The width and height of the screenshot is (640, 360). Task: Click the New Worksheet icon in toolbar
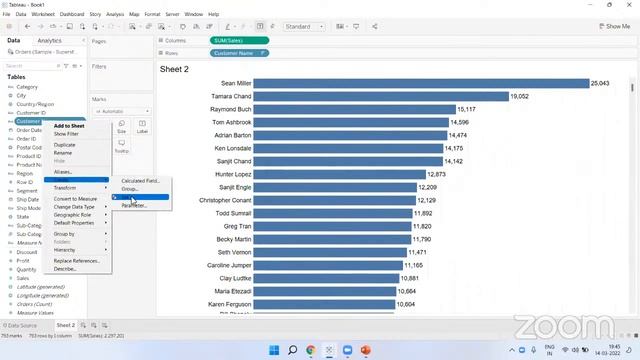pos(132,27)
